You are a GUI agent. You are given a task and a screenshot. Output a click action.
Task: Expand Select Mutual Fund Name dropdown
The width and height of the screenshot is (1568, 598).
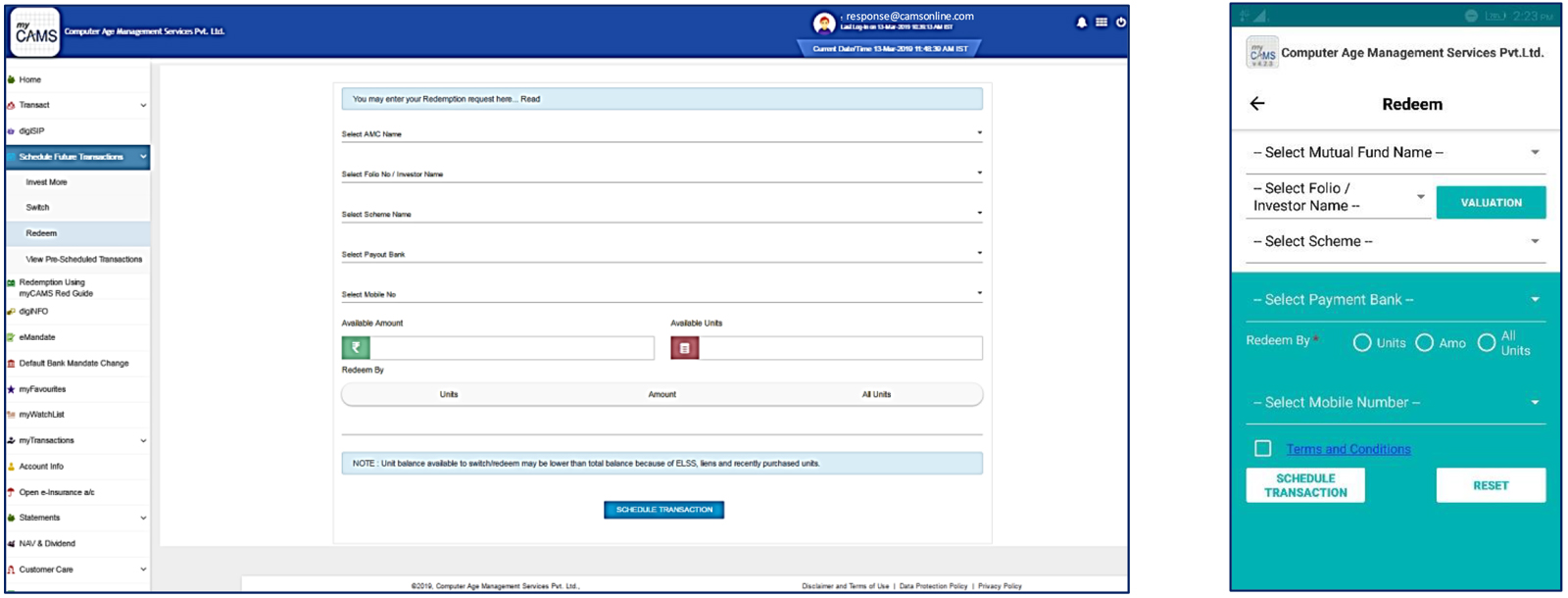click(x=1396, y=153)
